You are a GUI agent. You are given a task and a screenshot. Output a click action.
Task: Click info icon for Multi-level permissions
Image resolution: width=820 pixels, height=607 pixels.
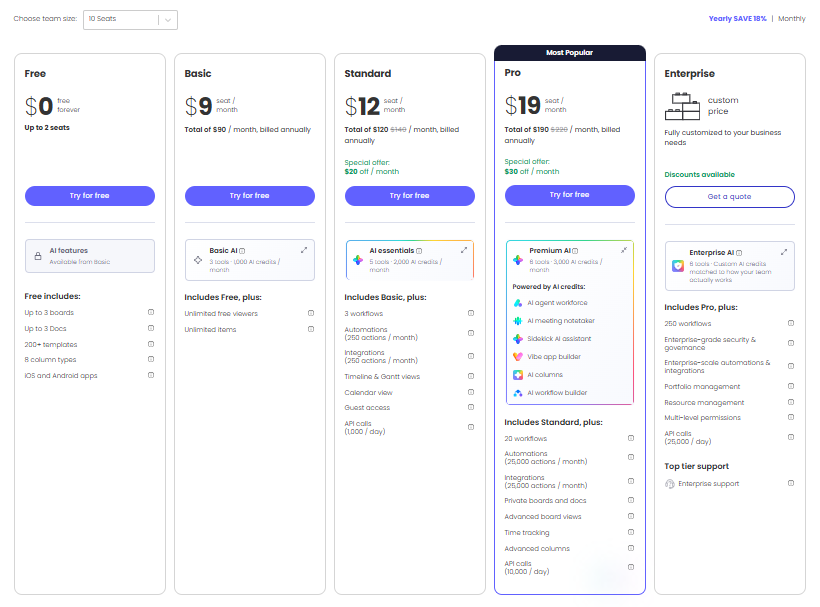[x=791, y=417]
